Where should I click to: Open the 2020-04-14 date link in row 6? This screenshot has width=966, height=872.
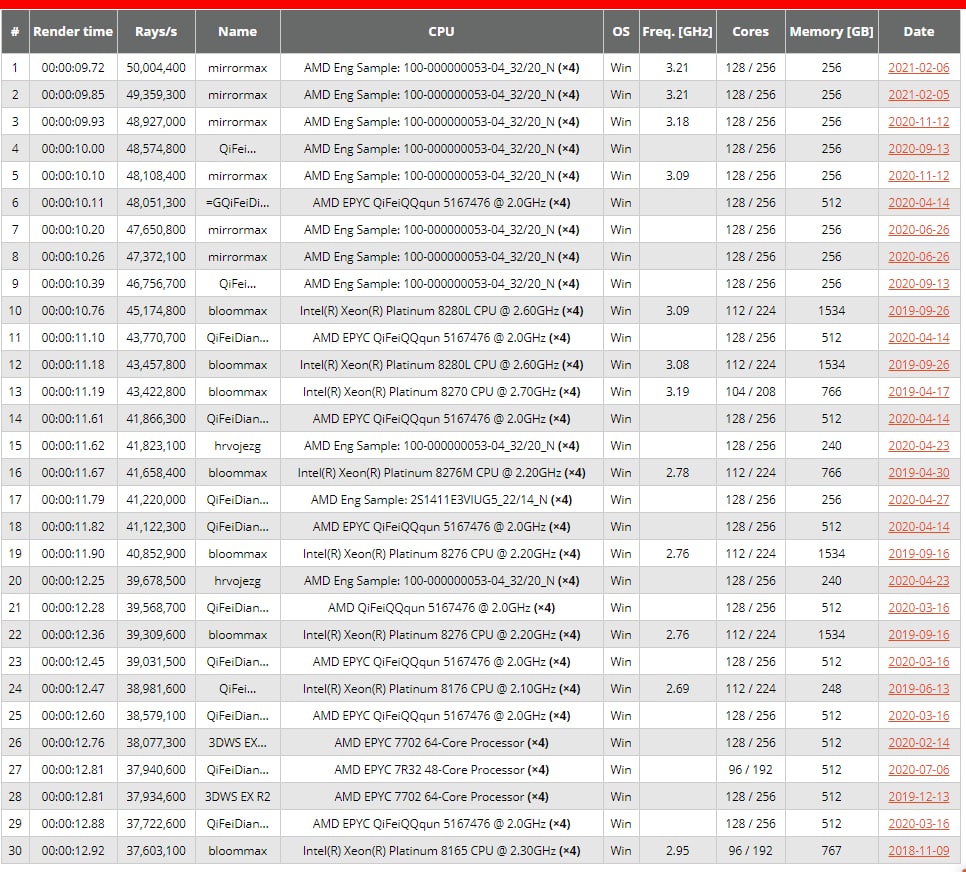click(919, 203)
